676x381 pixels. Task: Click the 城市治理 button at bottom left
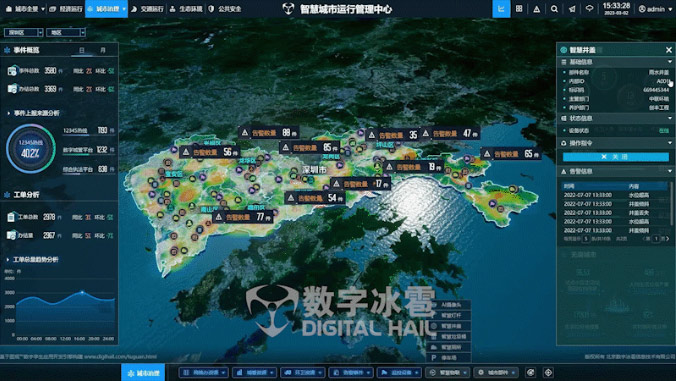coord(143,372)
